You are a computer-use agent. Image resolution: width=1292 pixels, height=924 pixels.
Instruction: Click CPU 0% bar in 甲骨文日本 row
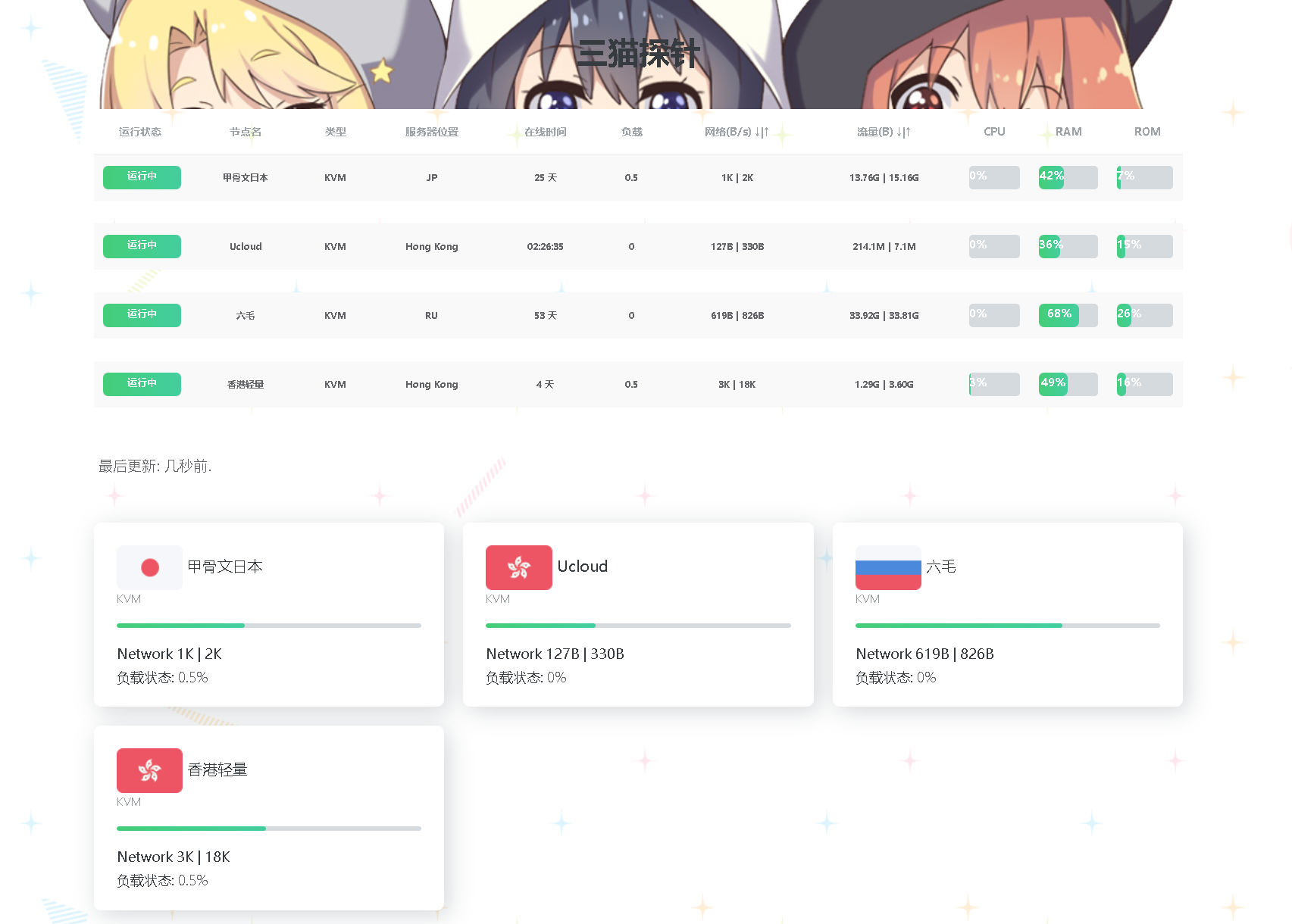[994, 177]
